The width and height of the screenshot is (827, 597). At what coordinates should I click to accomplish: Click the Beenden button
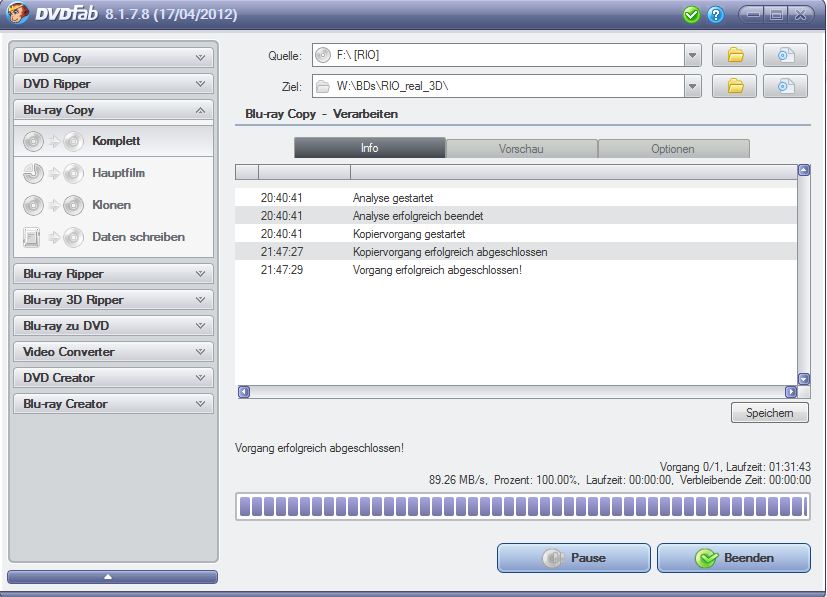[x=734, y=558]
